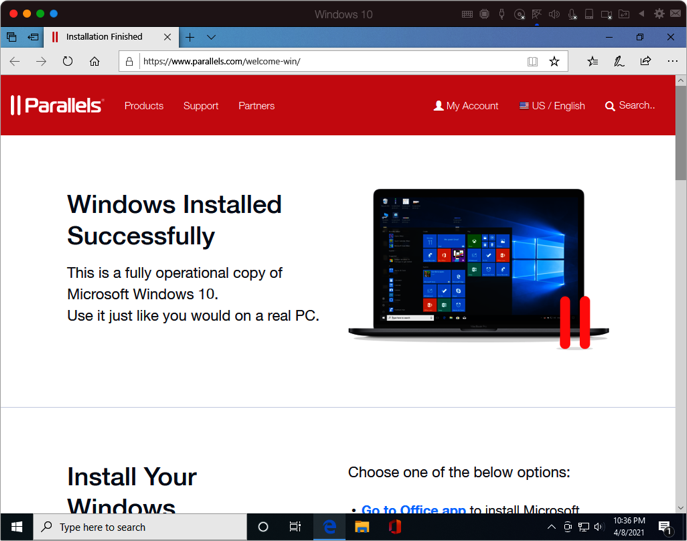Open Task View on taskbar

pyautogui.click(x=295, y=527)
